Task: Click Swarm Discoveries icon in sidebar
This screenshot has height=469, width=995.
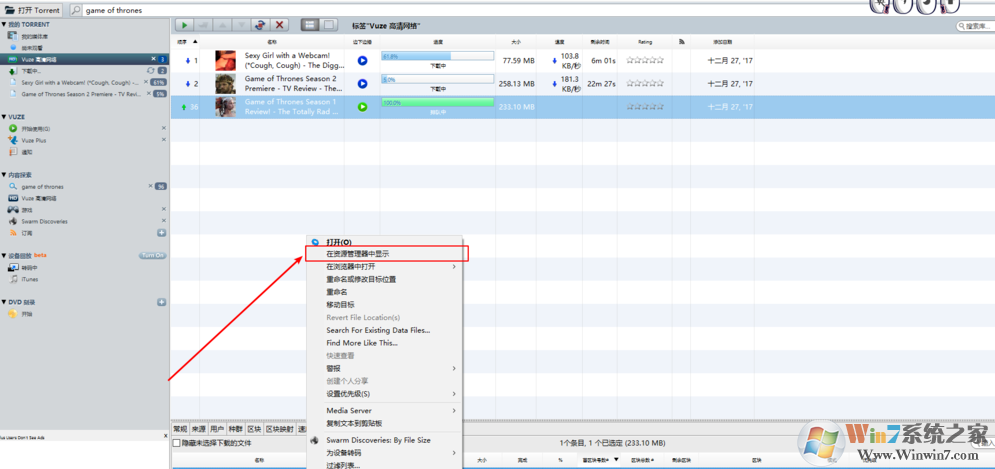Action: click(13, 221)
